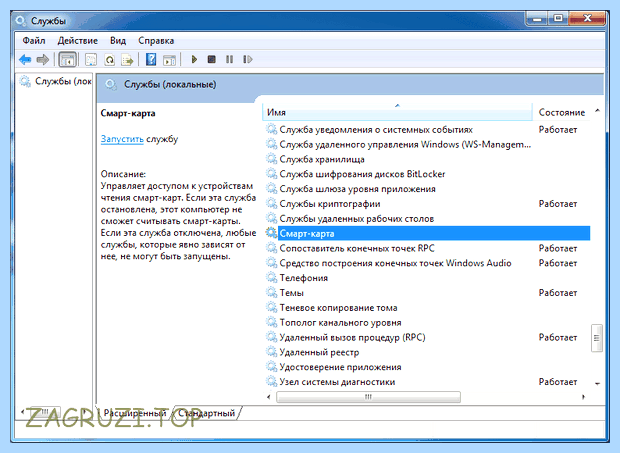This screenshot has height=453, width=620.
Task: Open the Справка menu
Action: pyautogui.click(x=156, y=41)
